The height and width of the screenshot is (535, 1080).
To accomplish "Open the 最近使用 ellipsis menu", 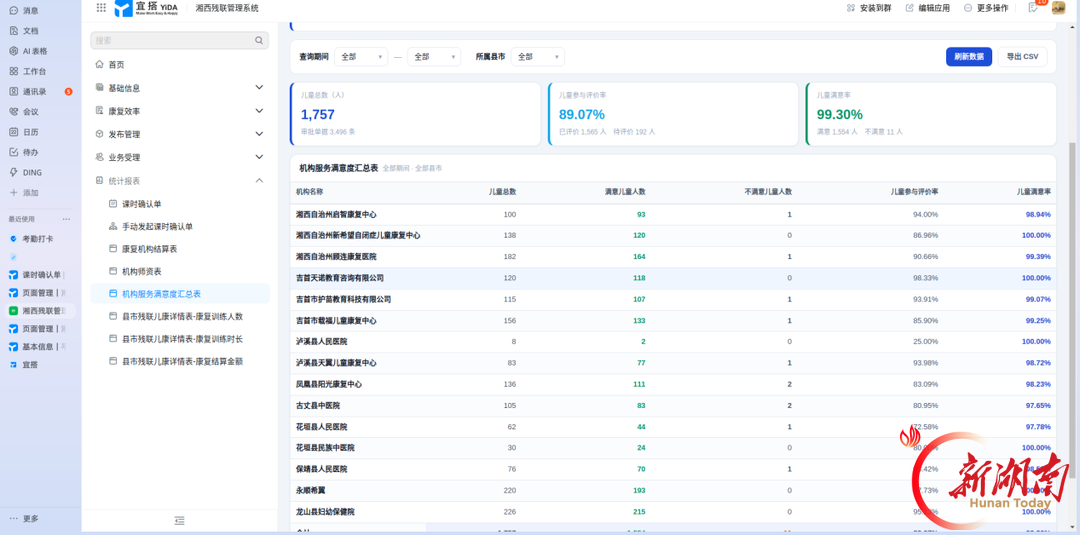I will pos(67,219).
